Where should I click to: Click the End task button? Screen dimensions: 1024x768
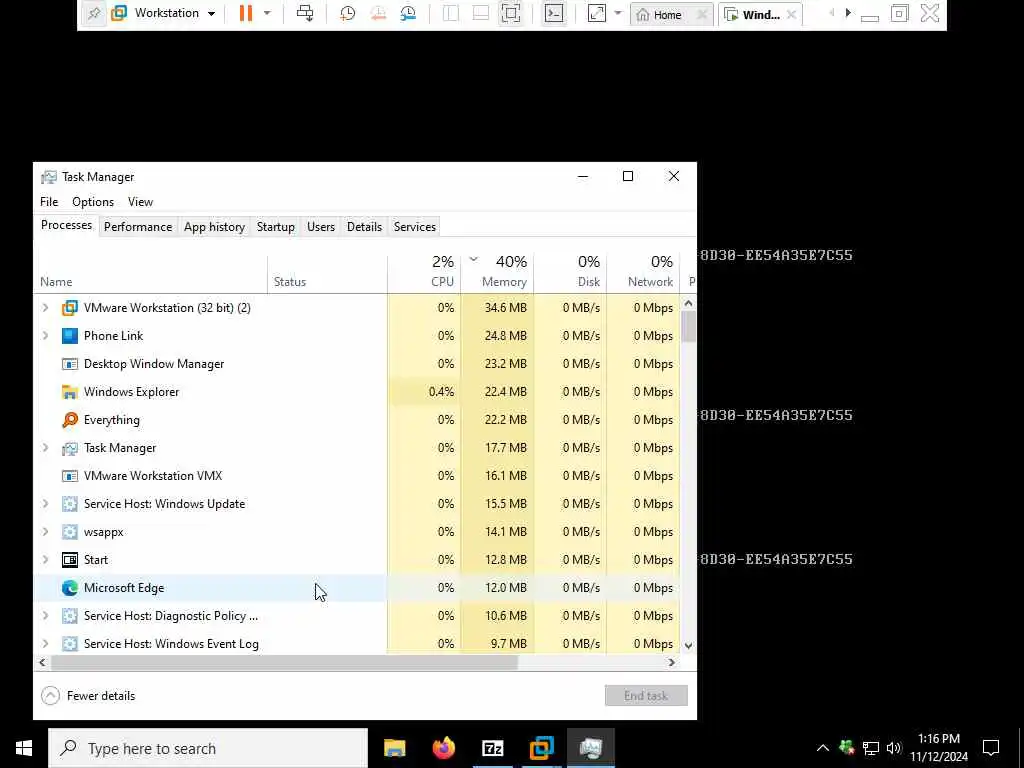[x=646, y=696]
